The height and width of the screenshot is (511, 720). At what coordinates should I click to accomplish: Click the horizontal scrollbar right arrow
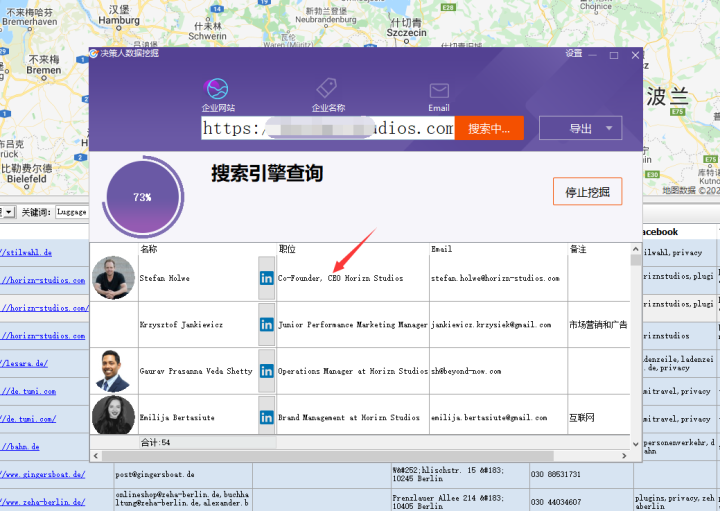click(624, 456)
